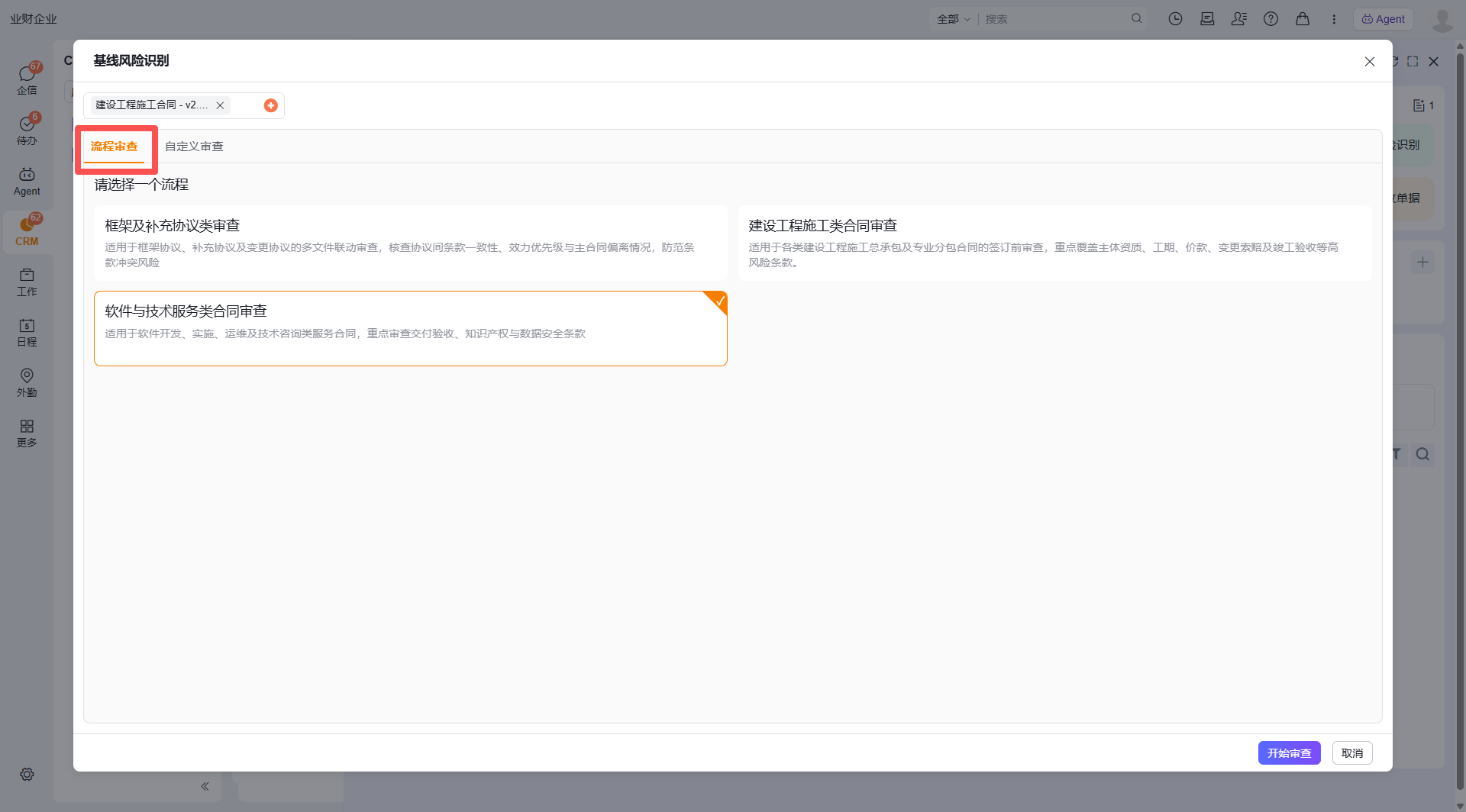Click the Agent button in top bar
1466x812 pixels.
[x=1384, y=19]
